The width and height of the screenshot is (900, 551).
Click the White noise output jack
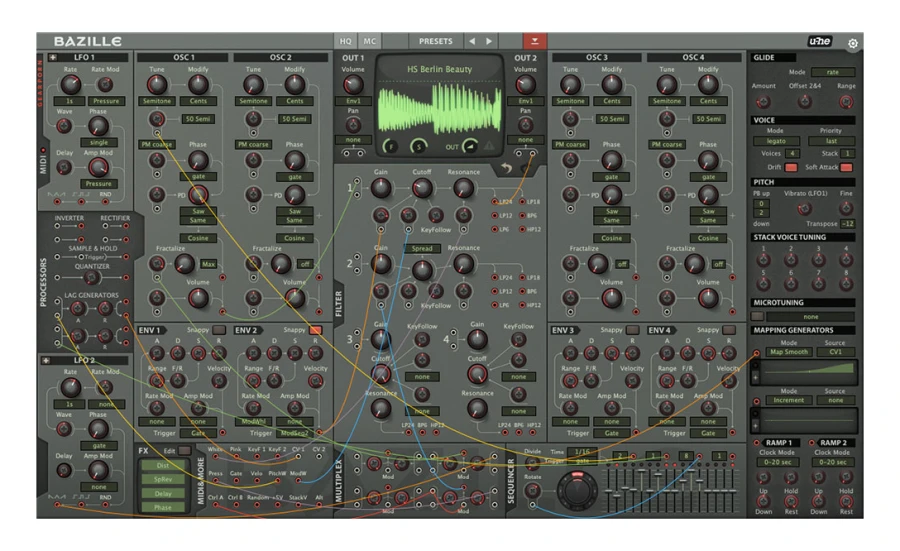pyautogui.click(x=215, y=457)
